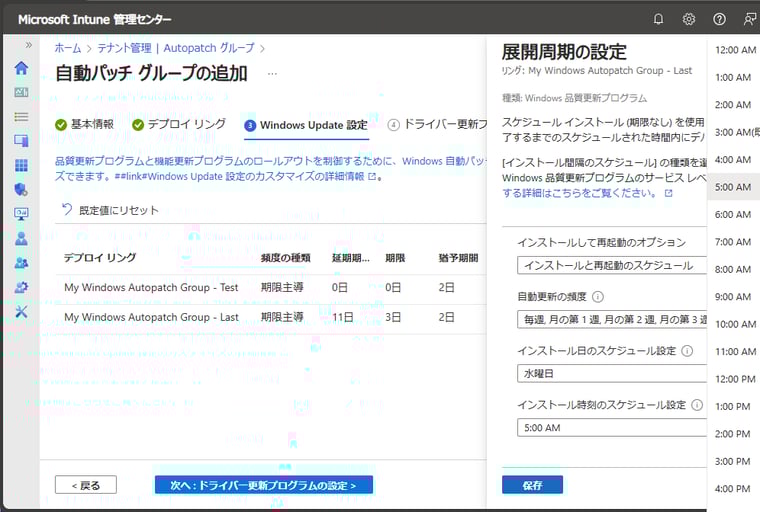
Task: Open the notifications bell icon
Action: pos(658,19)
